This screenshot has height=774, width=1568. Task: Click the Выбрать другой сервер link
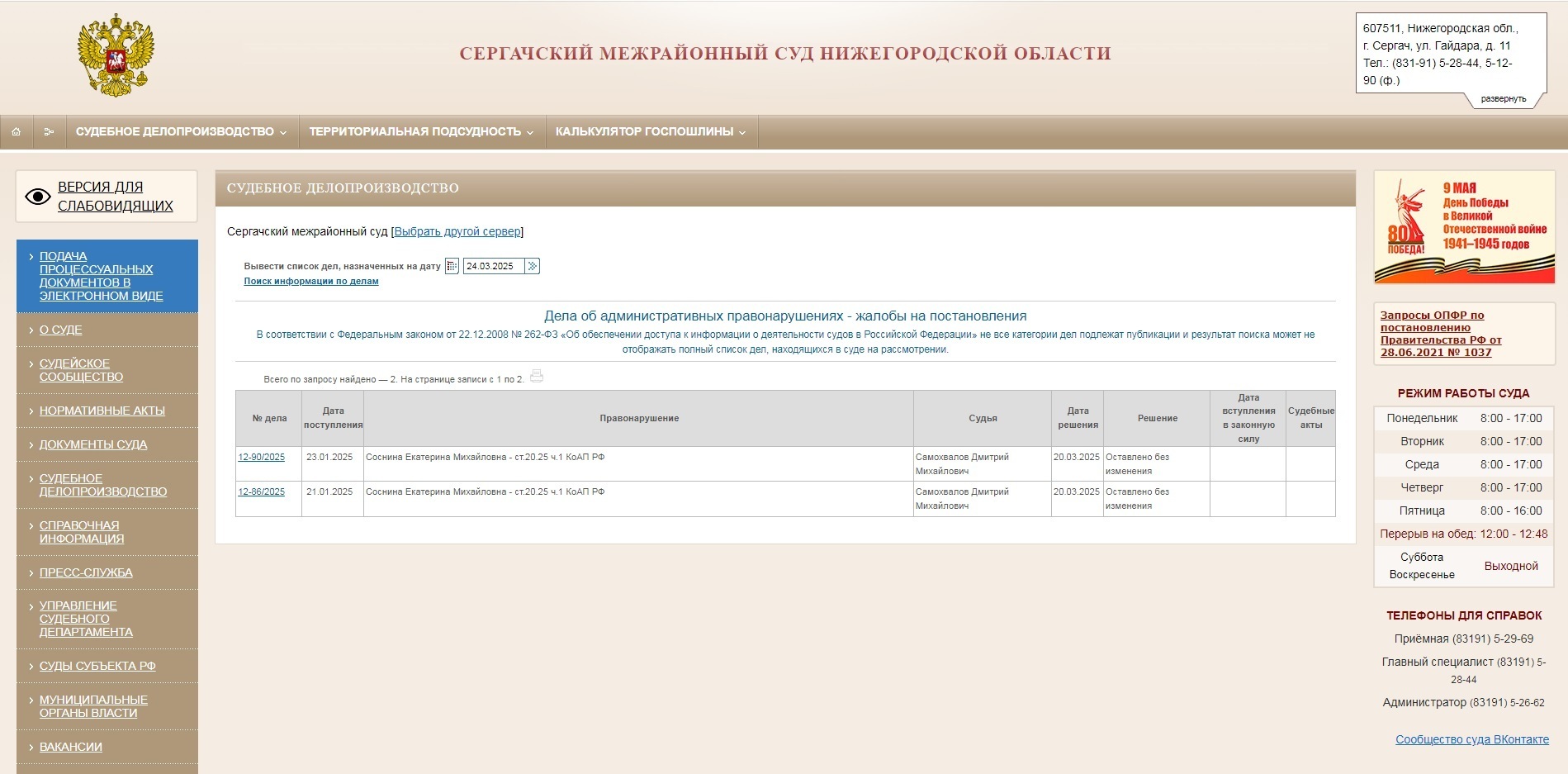pos(457,231)
